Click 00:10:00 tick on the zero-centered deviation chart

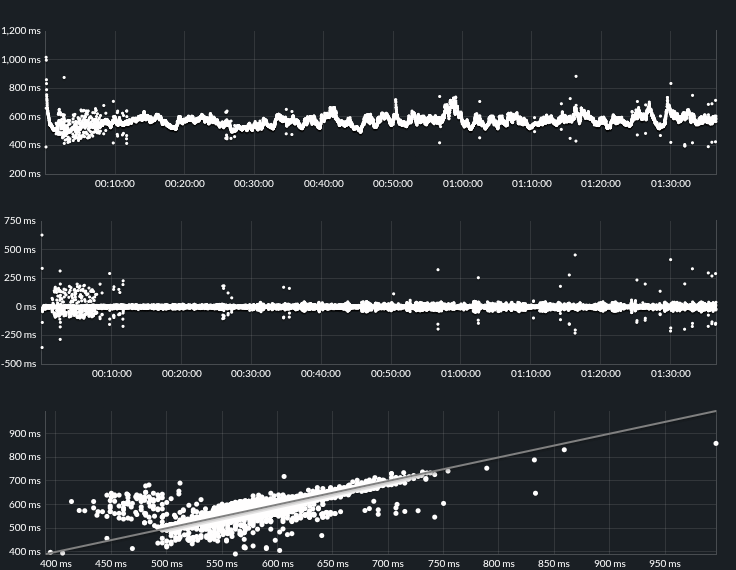(112, 374)
